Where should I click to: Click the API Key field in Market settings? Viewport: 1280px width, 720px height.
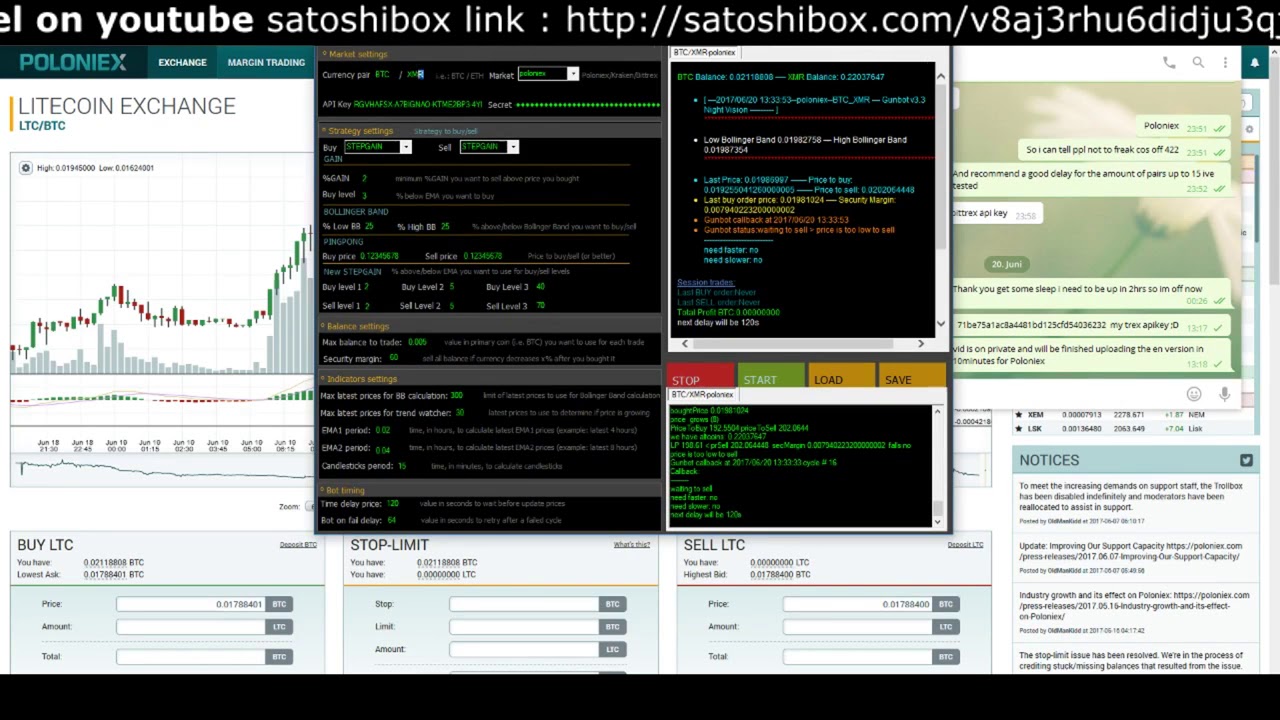pyautogui.click(x=418, y=104)
